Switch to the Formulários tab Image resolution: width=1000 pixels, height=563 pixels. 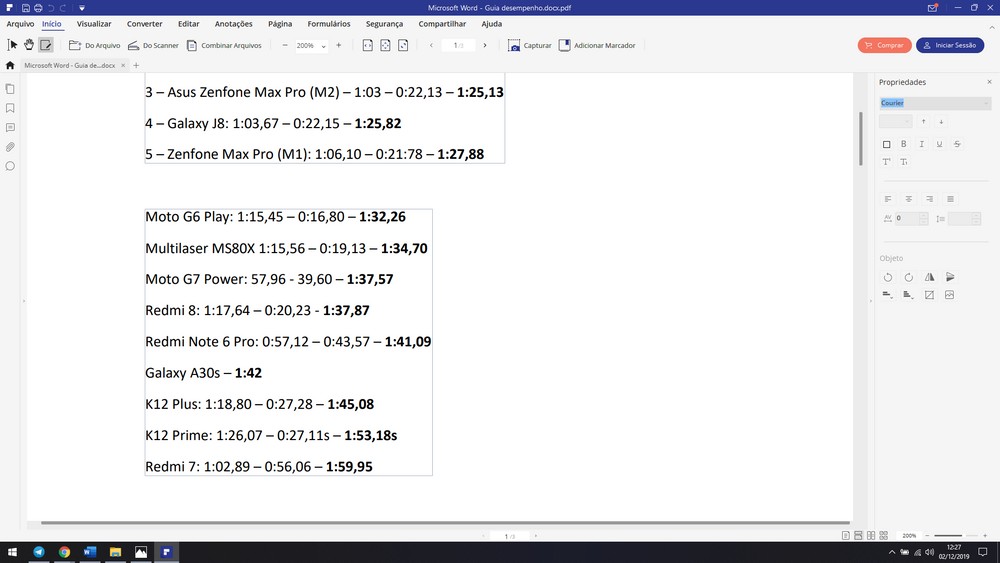click(x=329, y=24)
